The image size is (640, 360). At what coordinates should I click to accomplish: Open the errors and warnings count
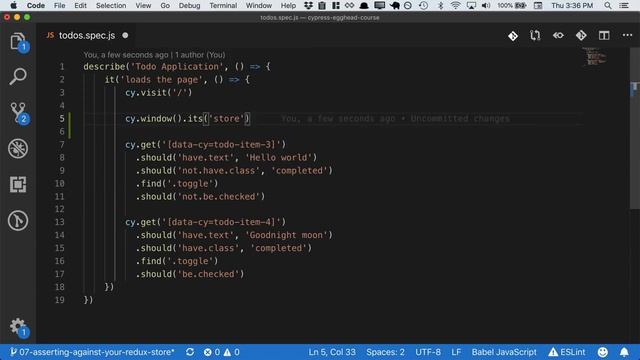pos(222,352)
